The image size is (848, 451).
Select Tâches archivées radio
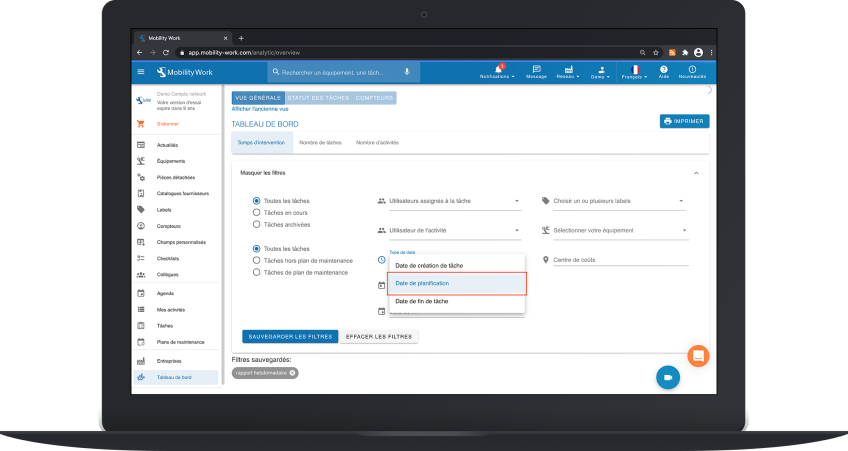click(257, 224)
